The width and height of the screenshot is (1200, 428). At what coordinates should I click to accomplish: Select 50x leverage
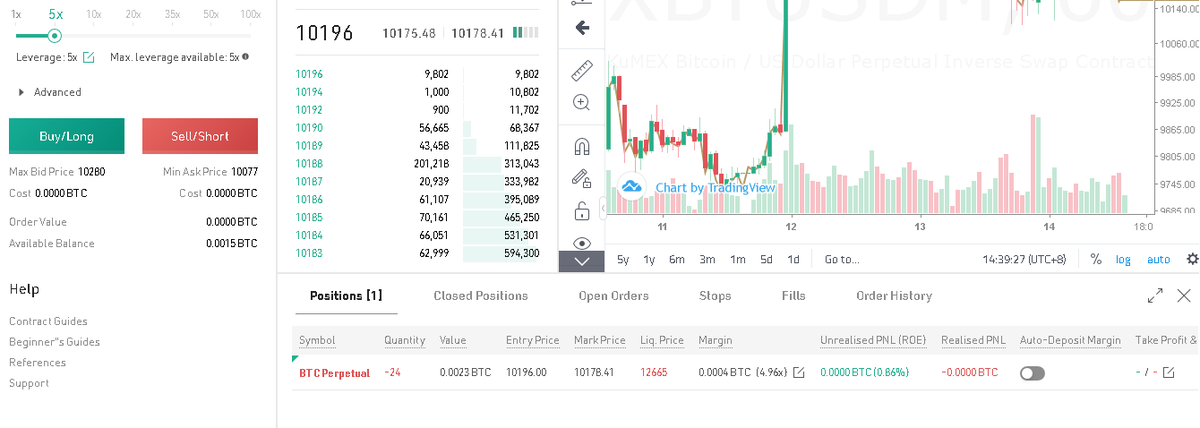pos(210,14)
